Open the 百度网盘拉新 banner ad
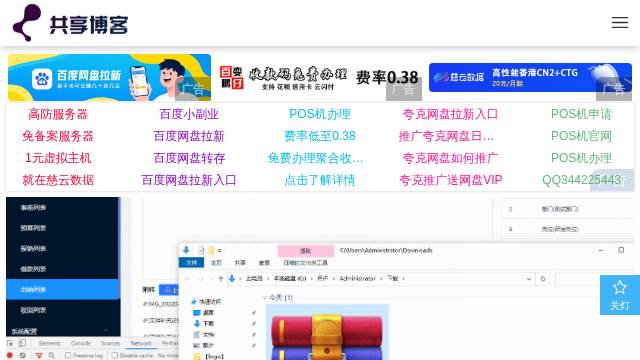 click(x=109, y=78)
